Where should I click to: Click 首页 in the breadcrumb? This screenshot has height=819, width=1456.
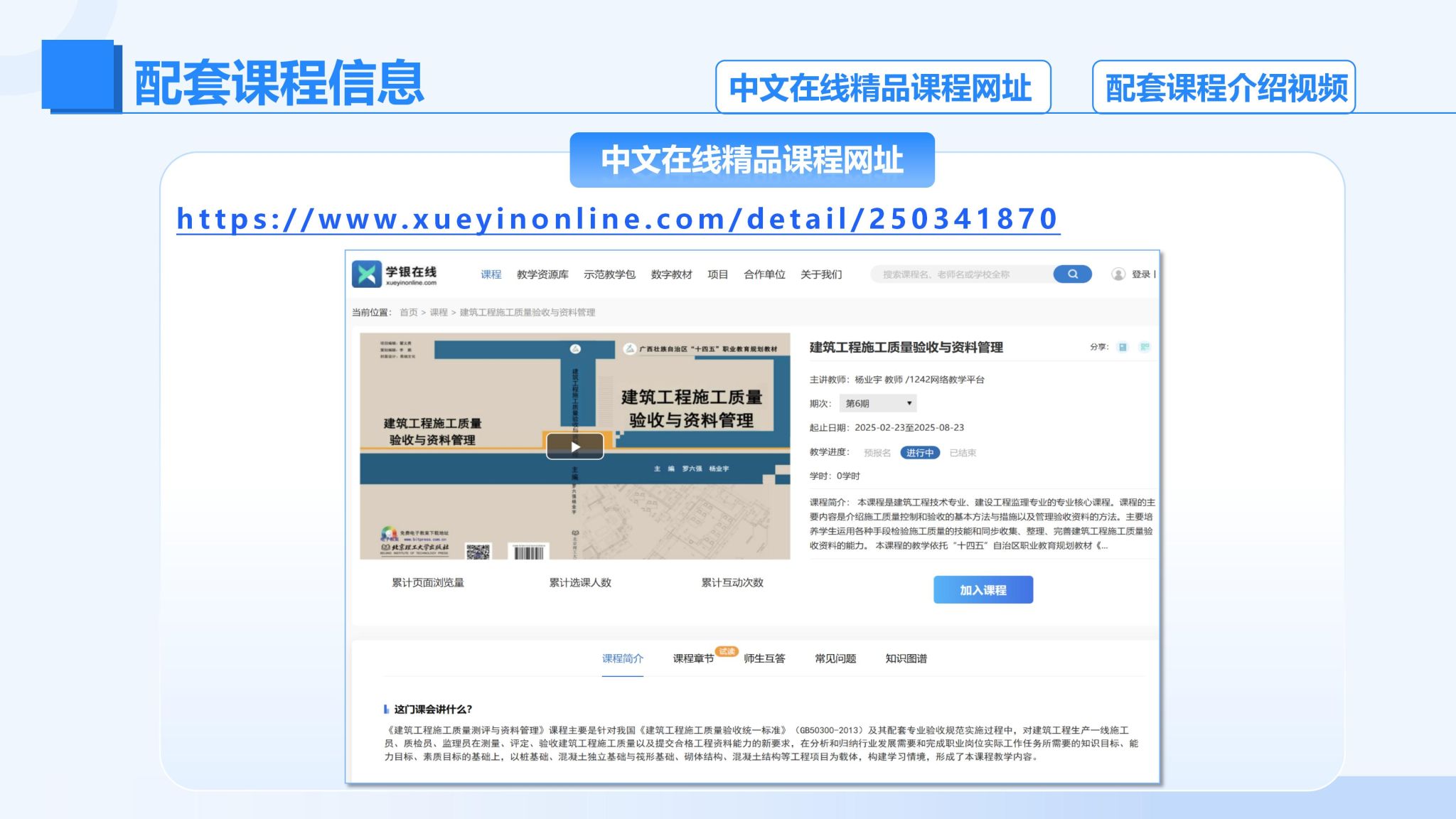pos(408,312)
